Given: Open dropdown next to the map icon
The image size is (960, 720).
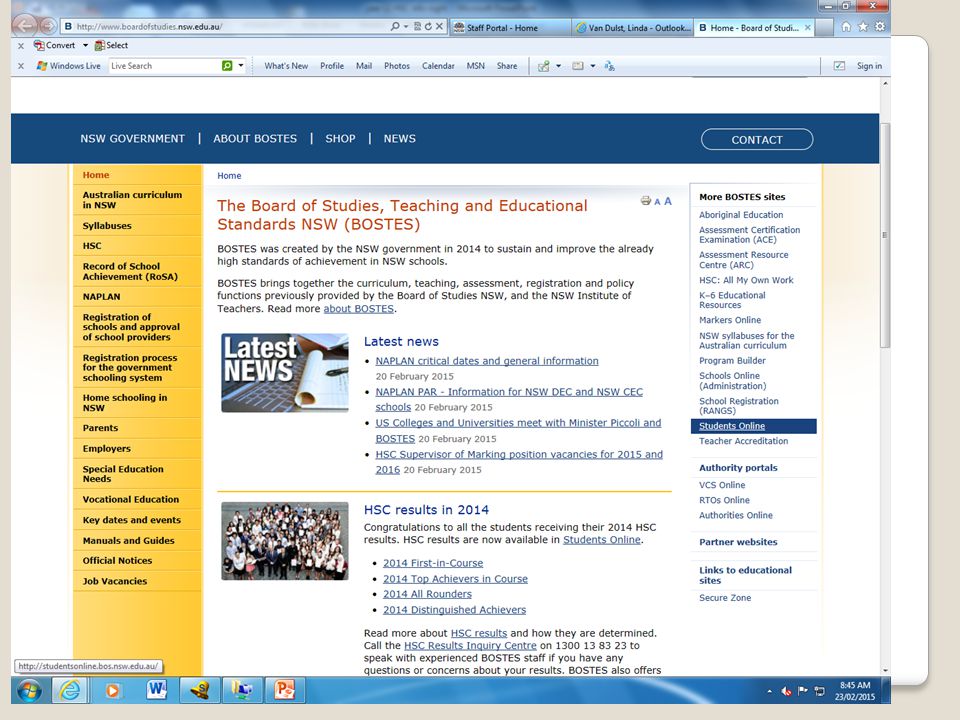Looking at the screenshot, I should point(558,66).
